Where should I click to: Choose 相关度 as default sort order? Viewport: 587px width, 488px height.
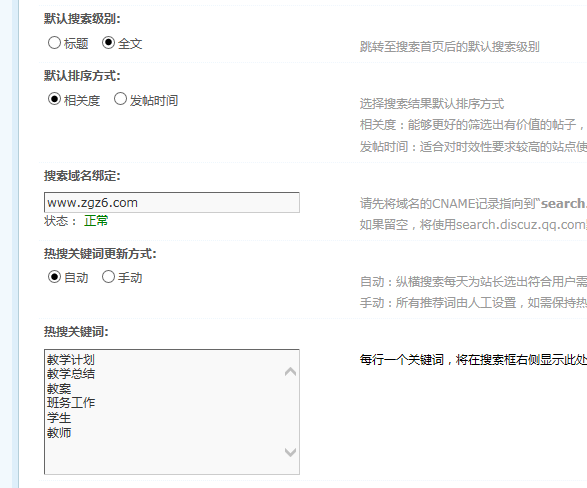[54, 99]
